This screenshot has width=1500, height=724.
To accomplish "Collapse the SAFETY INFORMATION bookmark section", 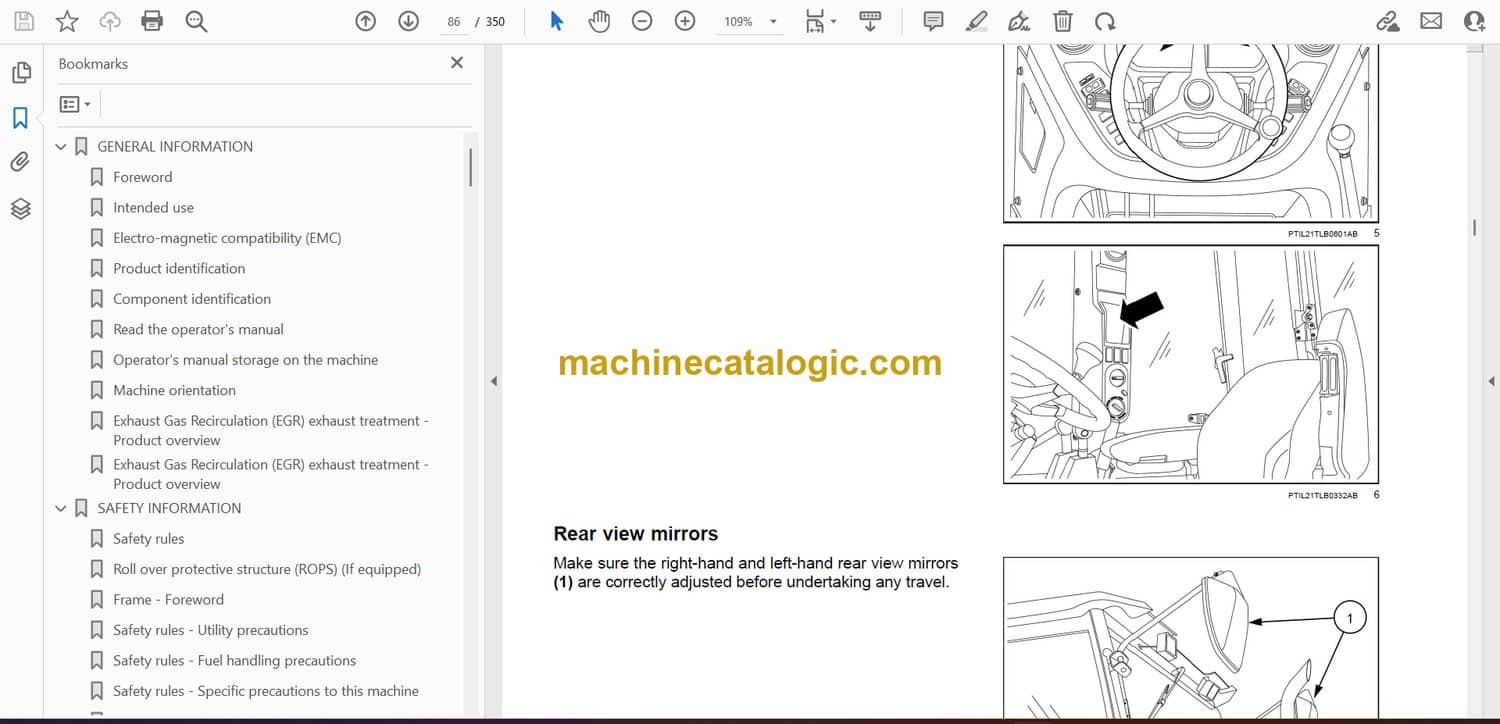I will [61, 509].
